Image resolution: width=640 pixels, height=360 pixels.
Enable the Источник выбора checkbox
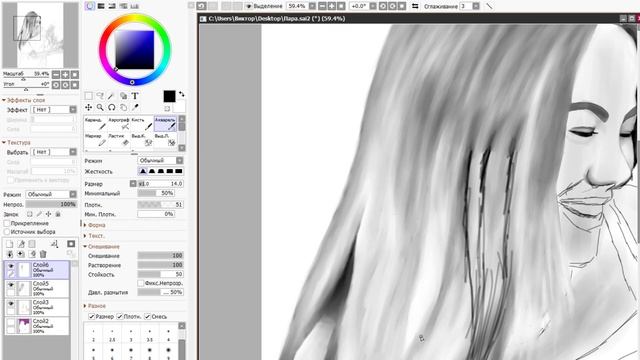click(7, 232)
